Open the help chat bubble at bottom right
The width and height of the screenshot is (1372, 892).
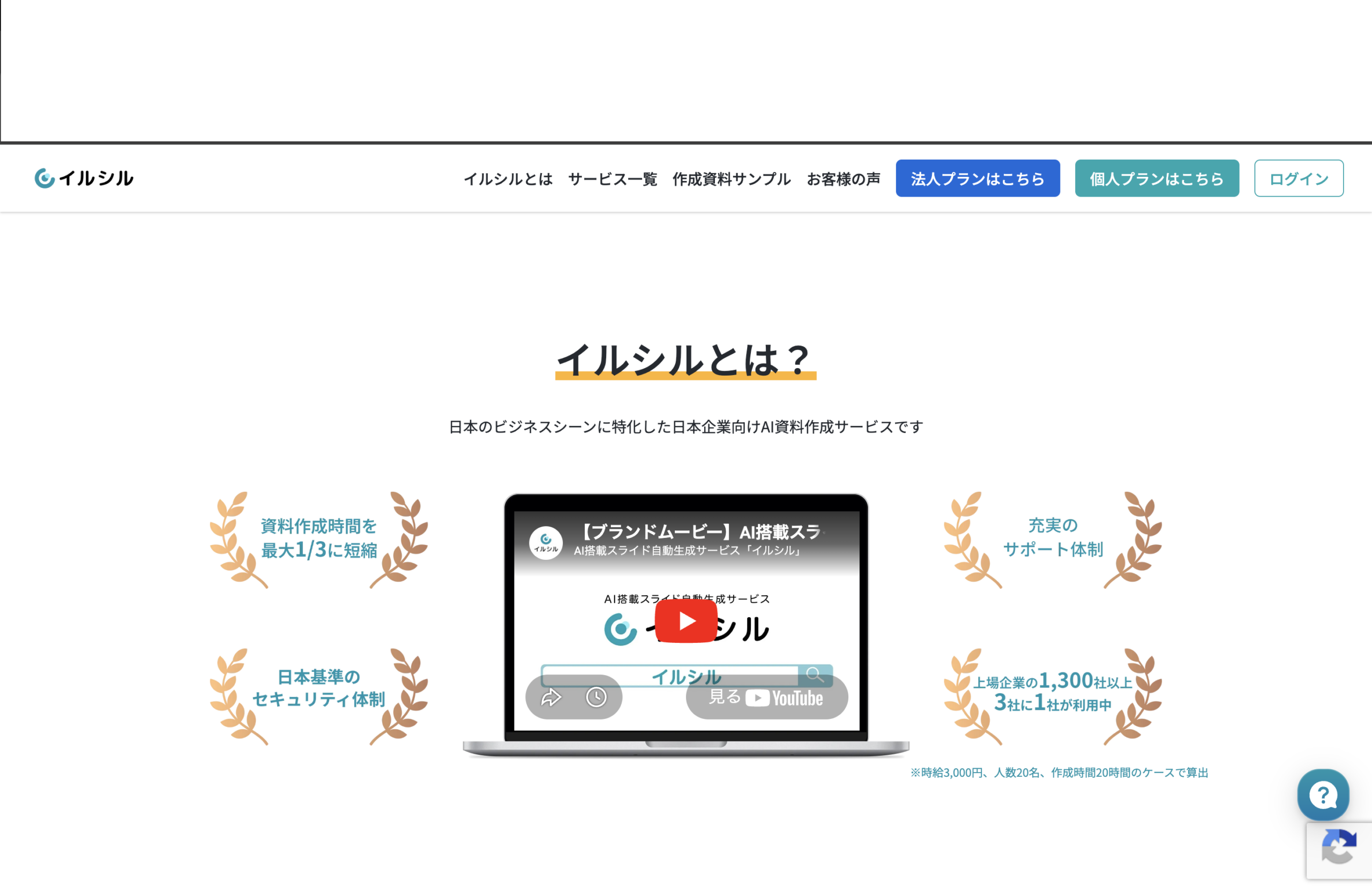[x=1323, y=796]
